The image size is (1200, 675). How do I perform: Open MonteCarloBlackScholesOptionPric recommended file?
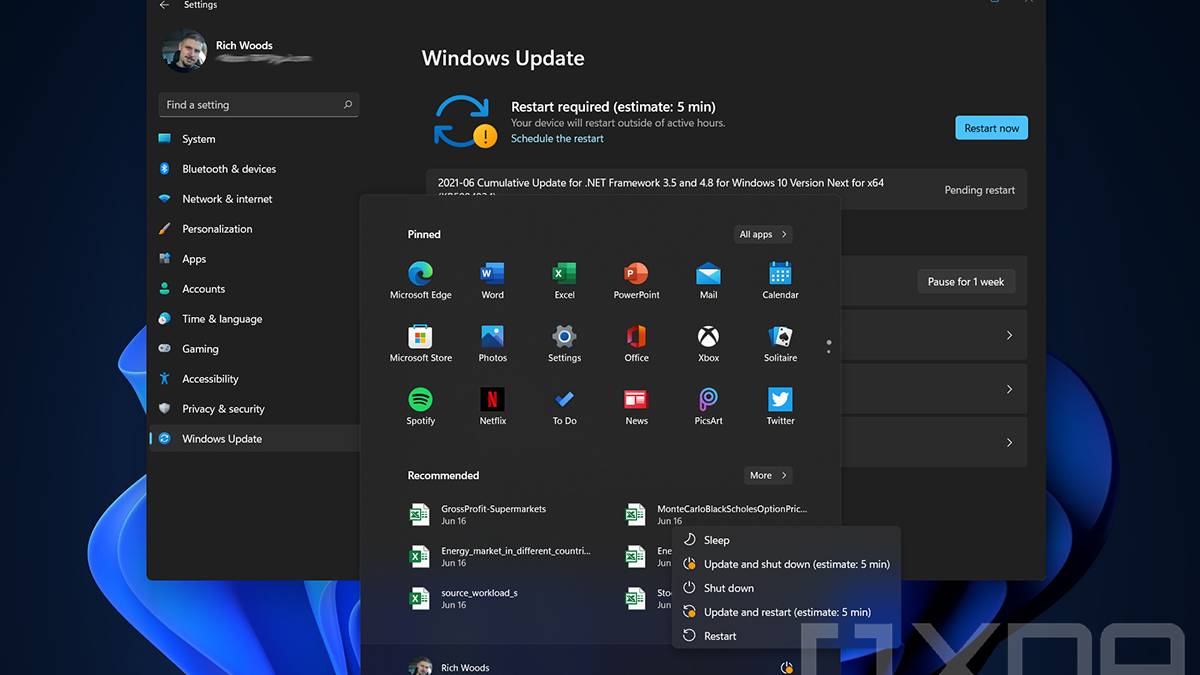click(x=716, y=514)
